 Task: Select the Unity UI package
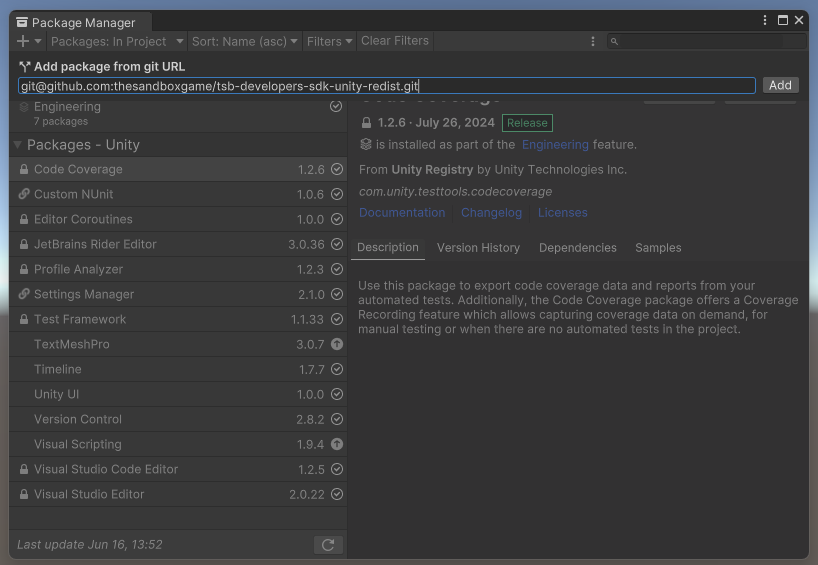click(x=178, y=395)
